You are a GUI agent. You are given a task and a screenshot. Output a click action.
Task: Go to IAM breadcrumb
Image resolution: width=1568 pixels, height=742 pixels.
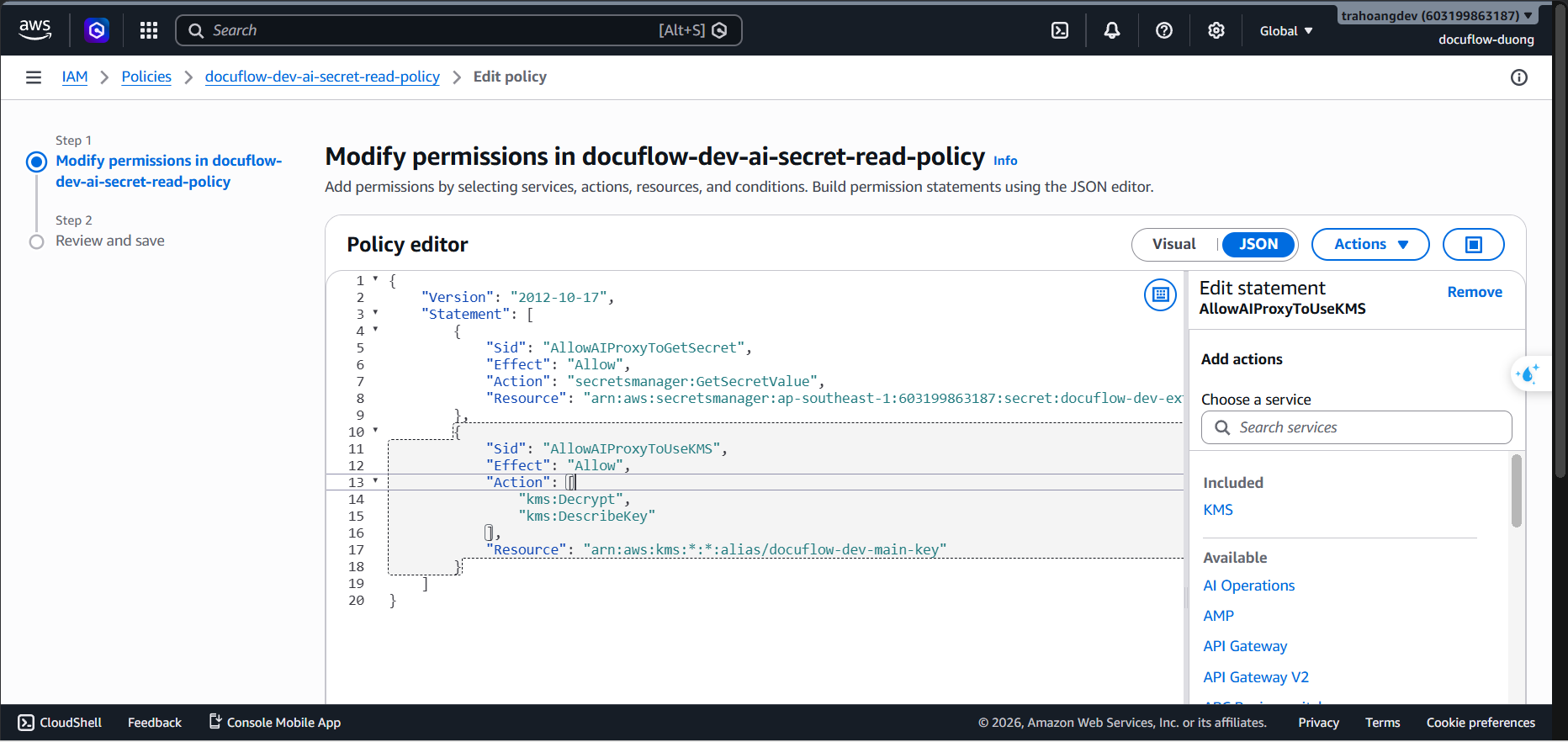tap(75, 77)
